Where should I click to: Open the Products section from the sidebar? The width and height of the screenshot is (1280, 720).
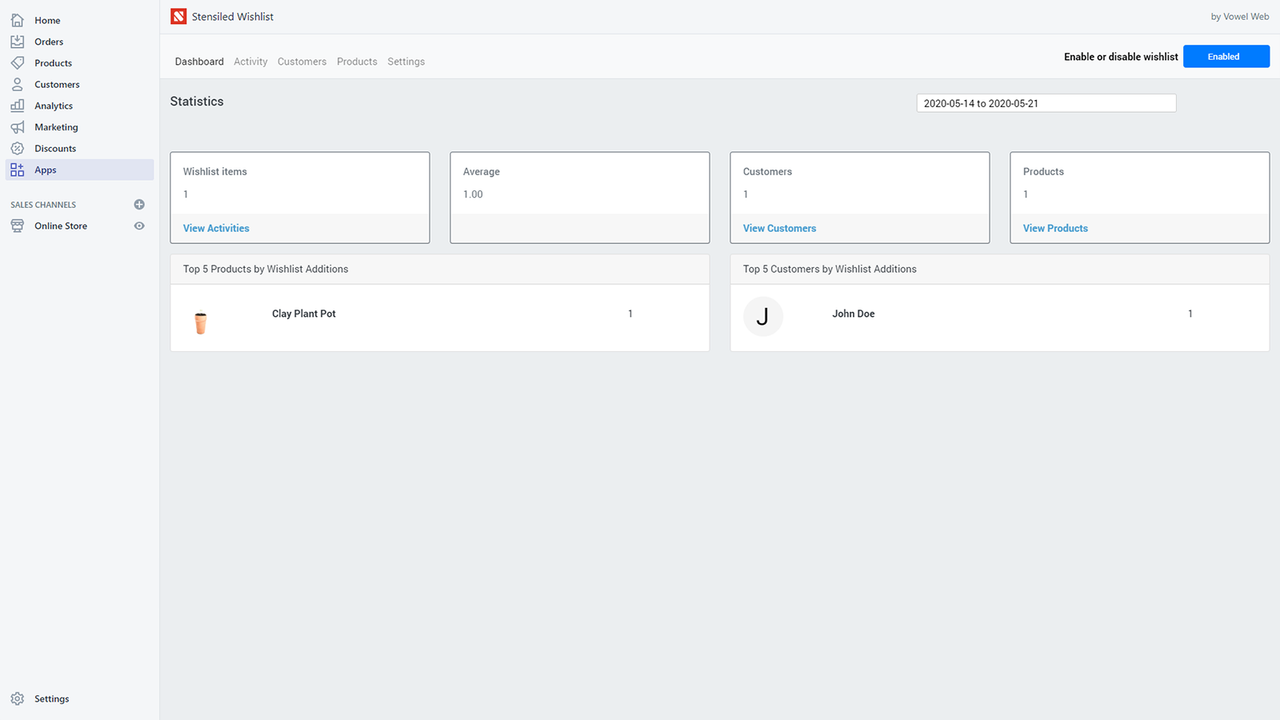click(18, 62)
